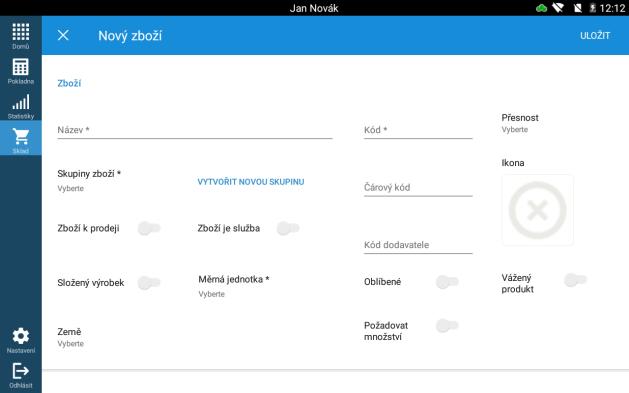
Task: Close the Nový zboží form with X
Action: (x=63, y=35)
